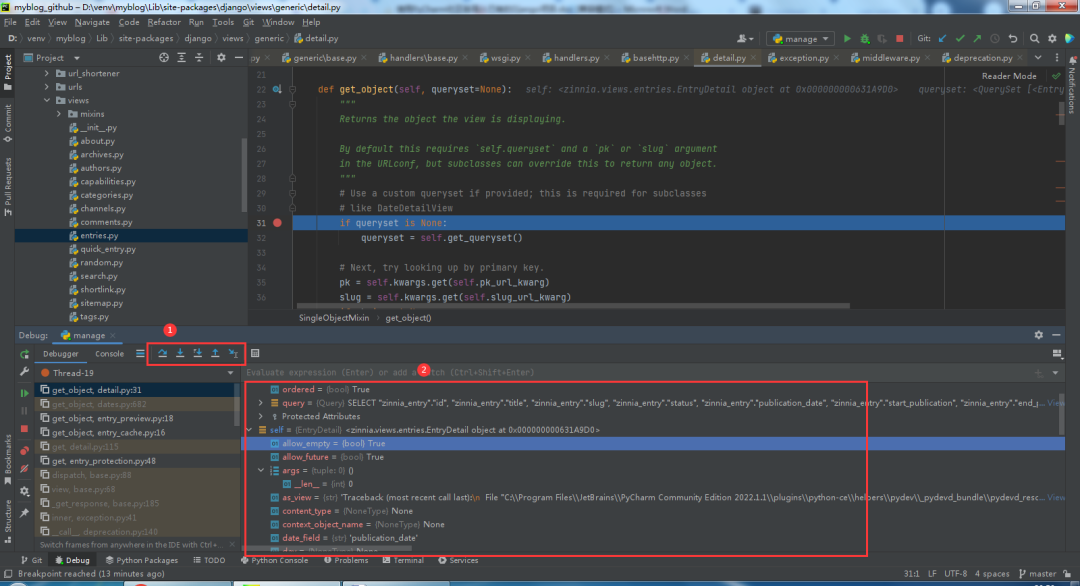Image resolution: width=1080 pixels, height=586 pixels.
Task: Click the Notifications bell icon
Action: [1072, 61]
